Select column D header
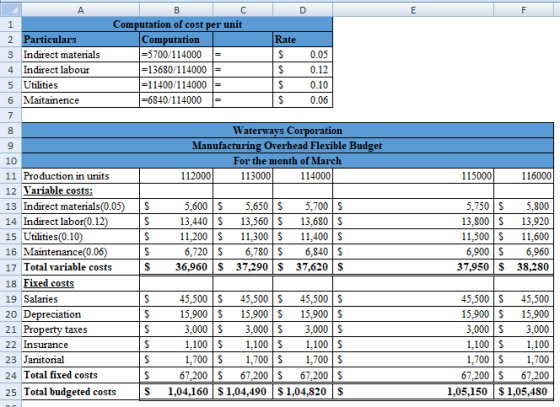This screenshot has width=560, height=407. tap(302, 10)
